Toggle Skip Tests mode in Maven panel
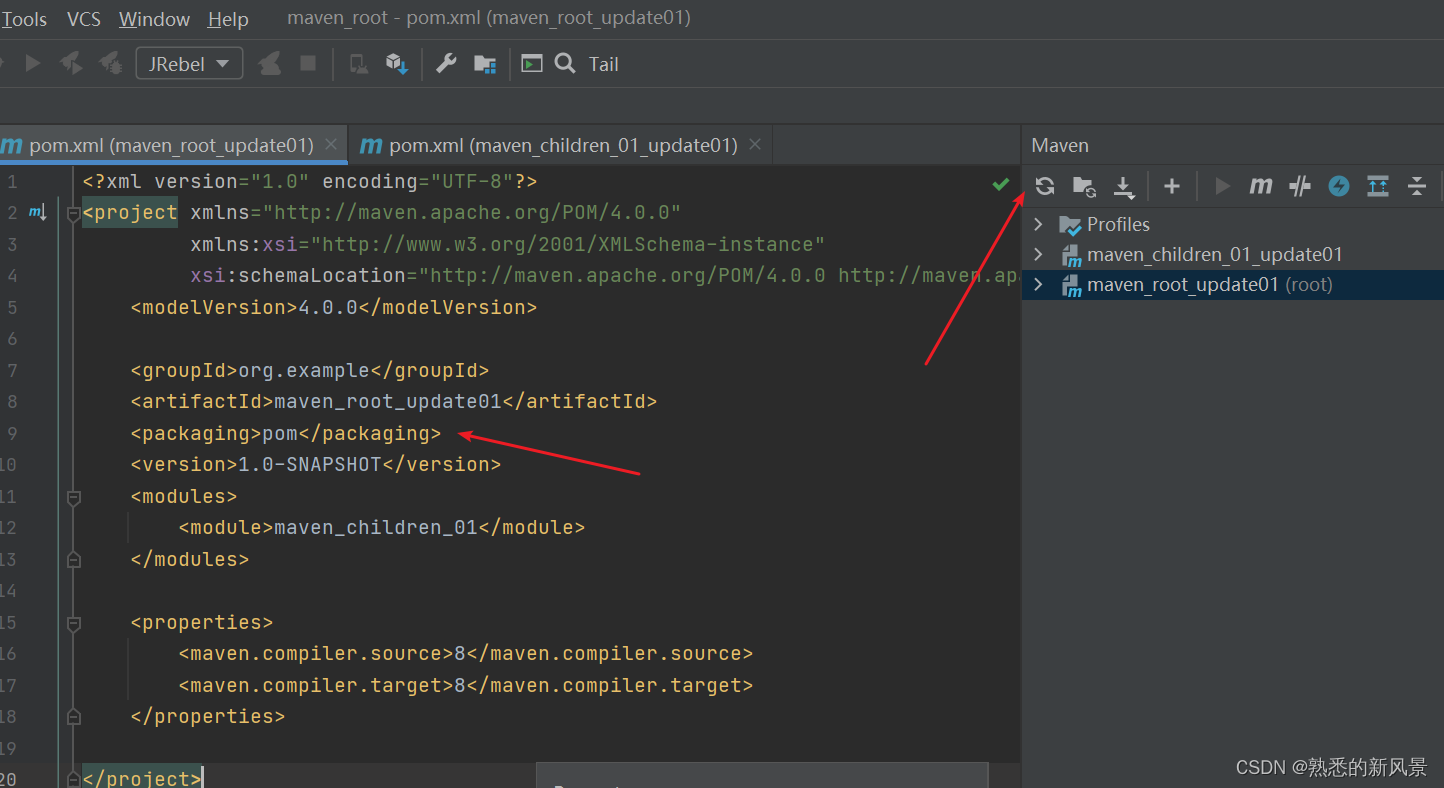Screen dimensions: 1444x788 pyautogui.click(x=1300, y=186)
